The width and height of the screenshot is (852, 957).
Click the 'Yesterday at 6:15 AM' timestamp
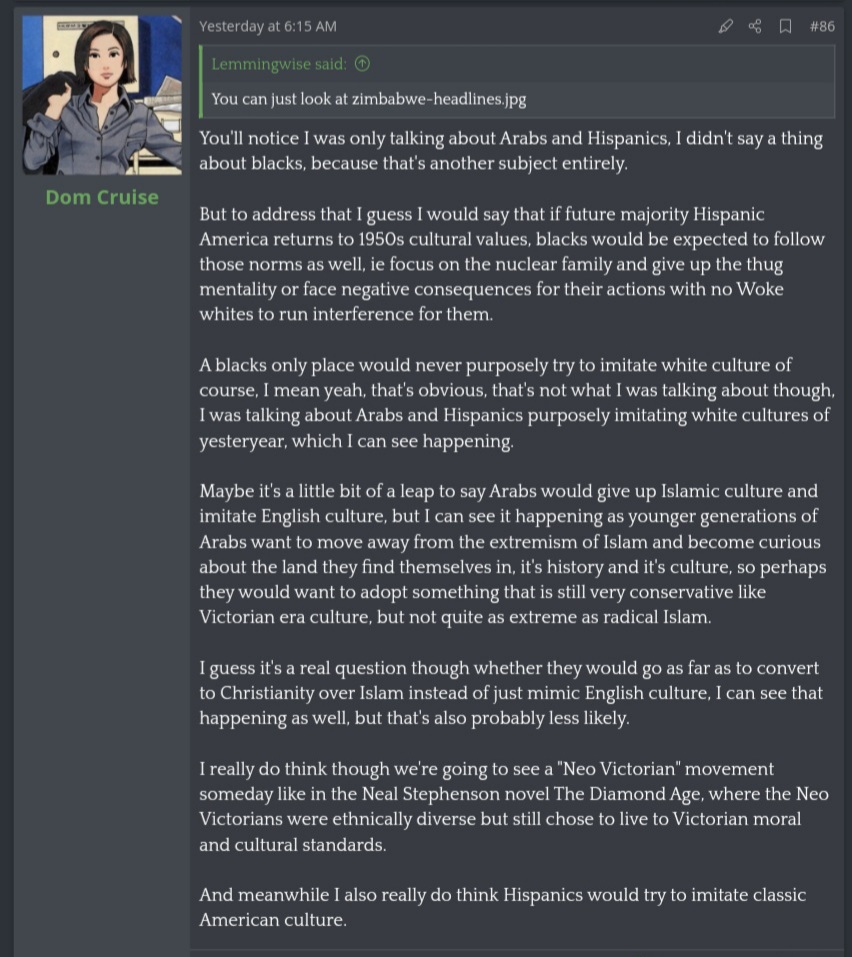(267, 26)
